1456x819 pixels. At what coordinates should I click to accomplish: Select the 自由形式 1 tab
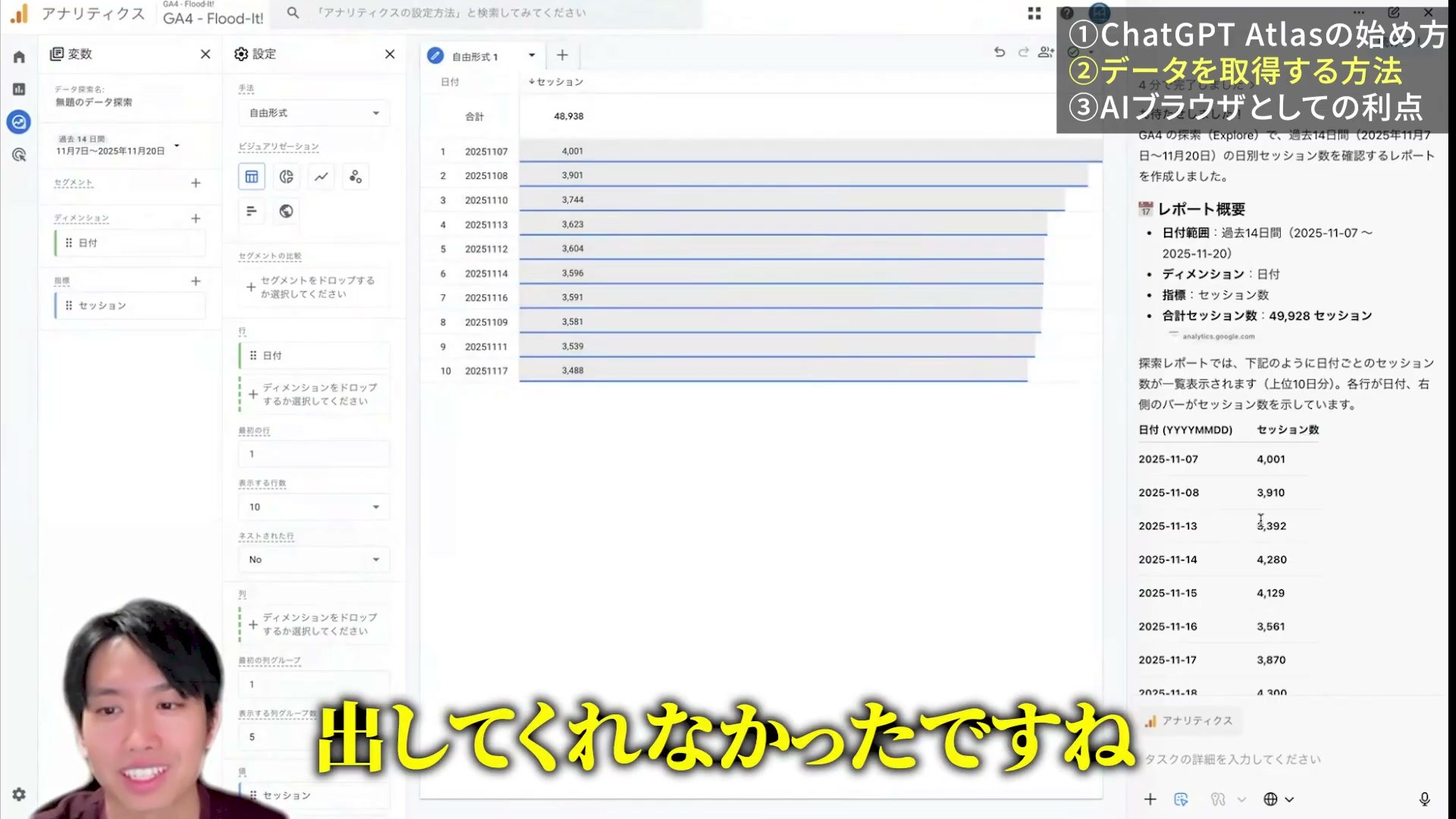pyautogui.click(x=474, y=56)
